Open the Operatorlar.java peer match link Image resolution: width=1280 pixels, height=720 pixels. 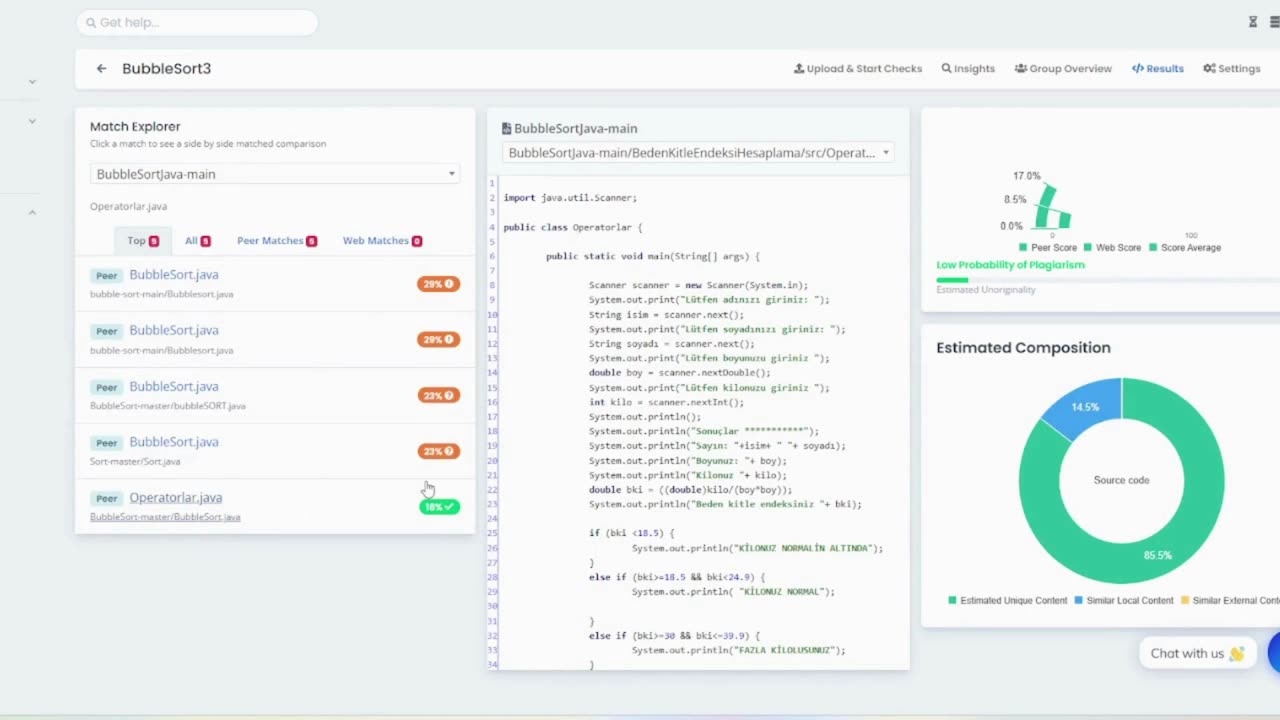click(x=175, y=498)
